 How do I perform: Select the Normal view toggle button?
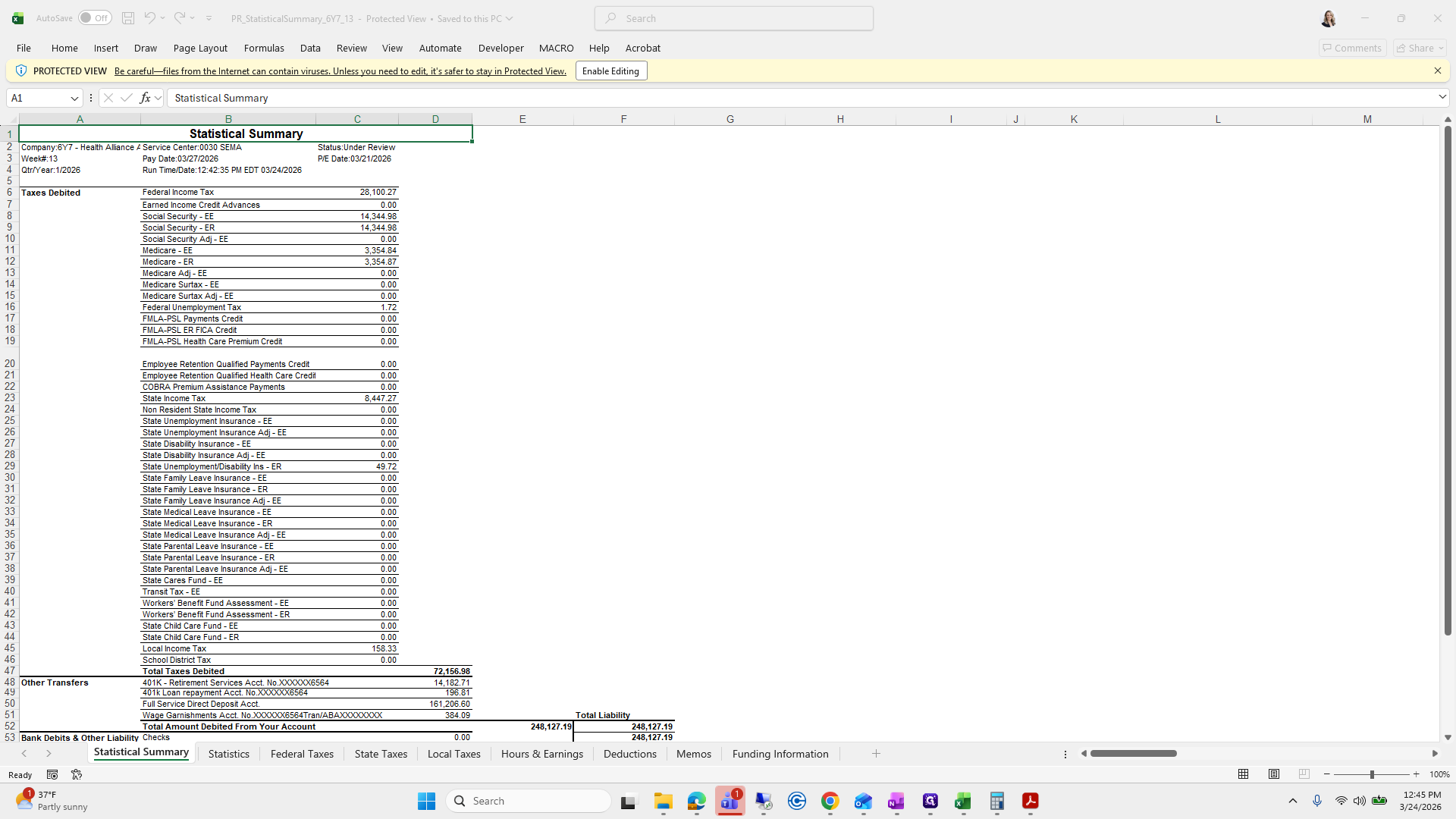pyautogui.click(x=1244, y=774)
